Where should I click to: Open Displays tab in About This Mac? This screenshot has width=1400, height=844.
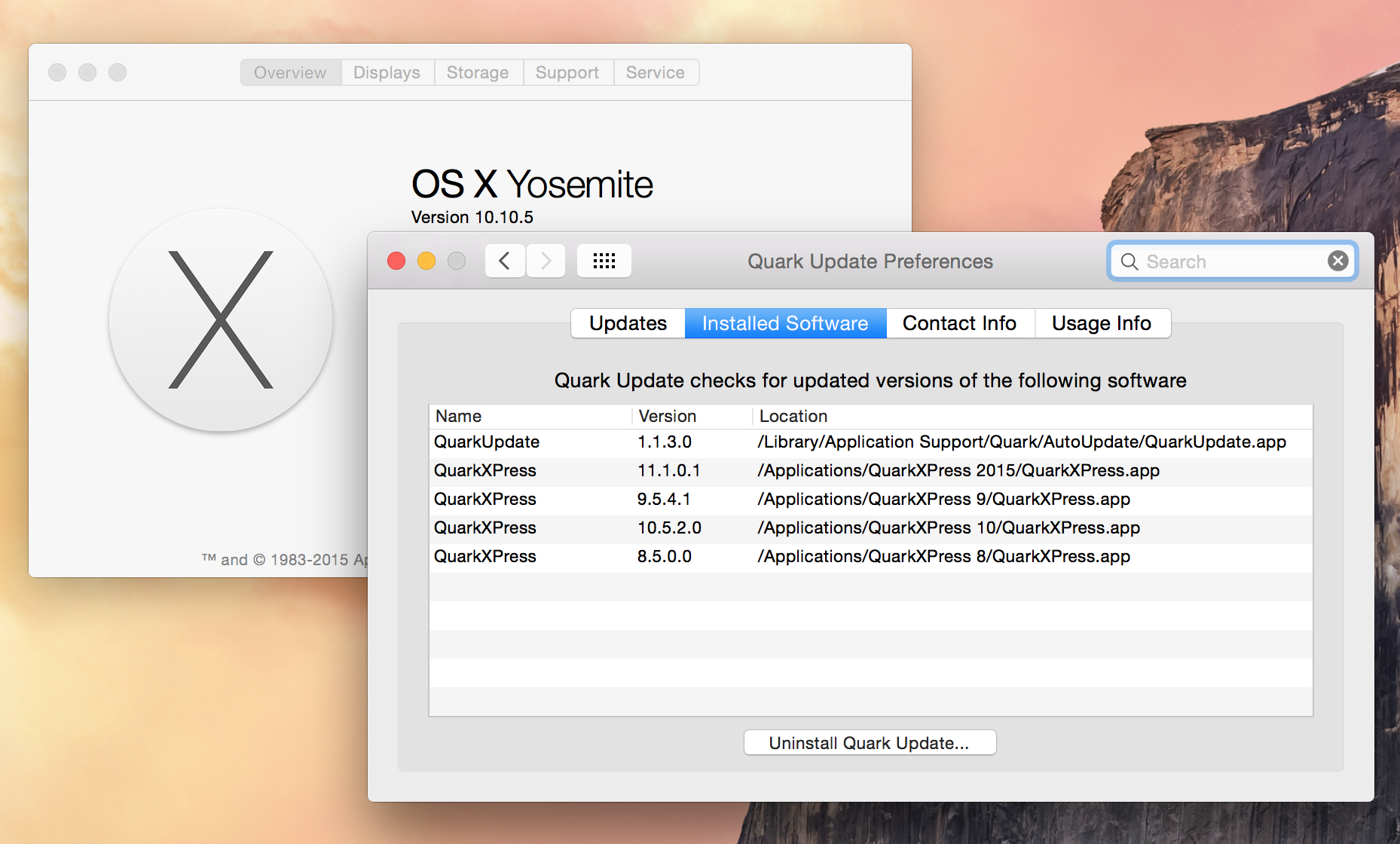[387, 72]
